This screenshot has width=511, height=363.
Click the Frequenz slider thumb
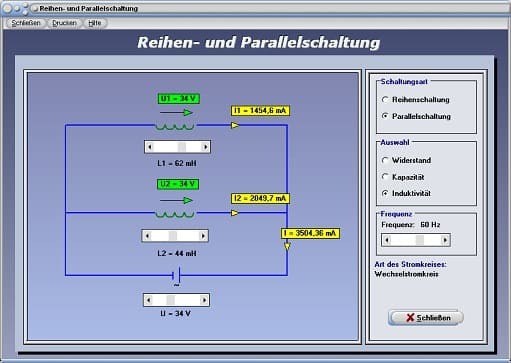420,240
